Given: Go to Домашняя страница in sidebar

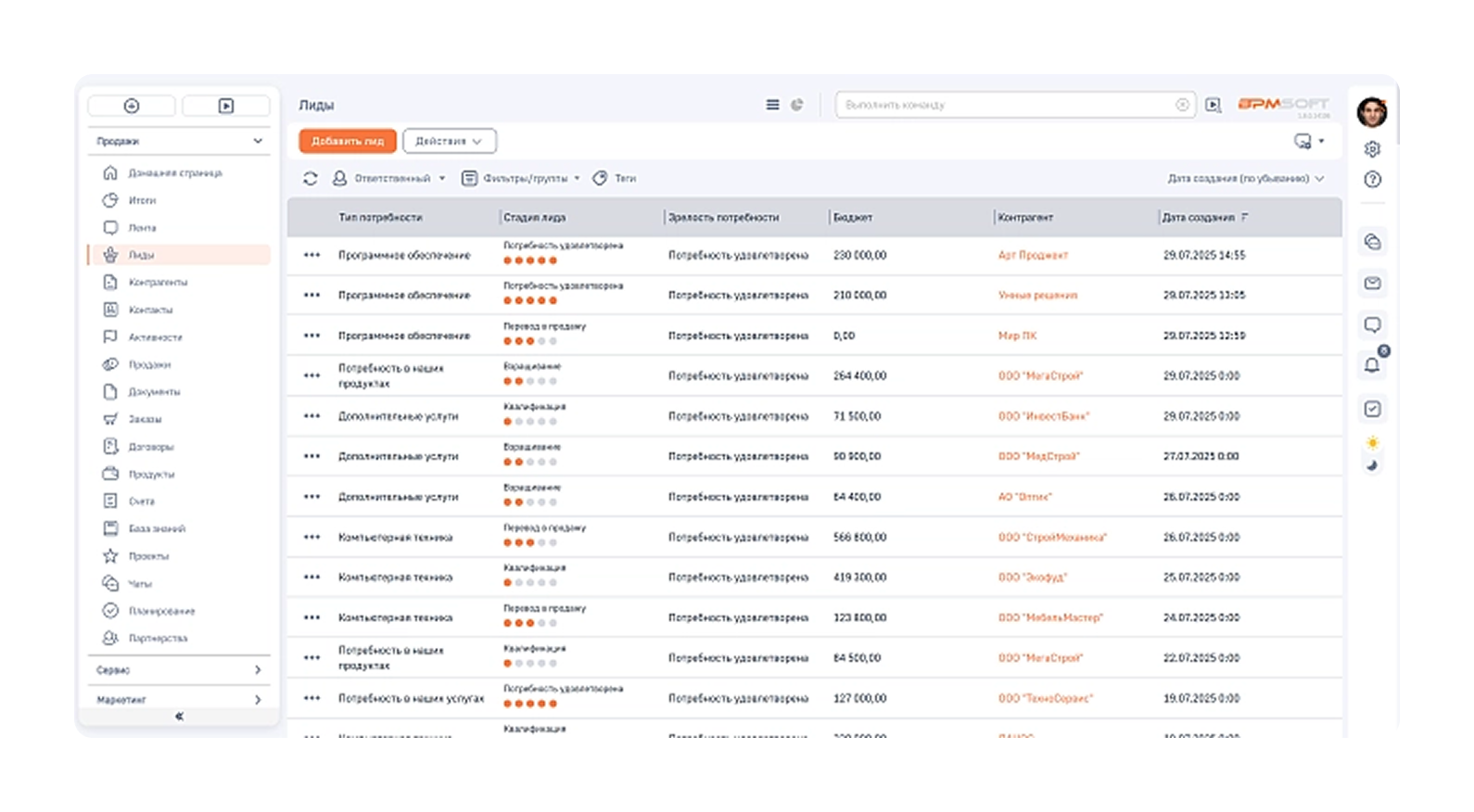Looking at the screenshot, I should tap(175, 172).
